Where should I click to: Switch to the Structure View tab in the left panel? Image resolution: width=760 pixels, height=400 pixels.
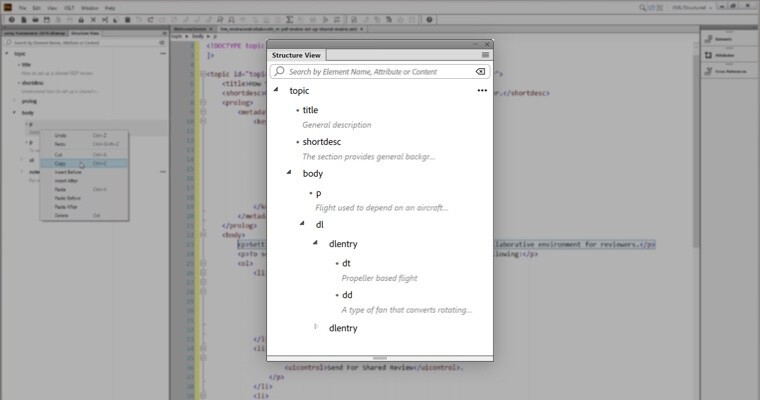click(x=85, y=33)
